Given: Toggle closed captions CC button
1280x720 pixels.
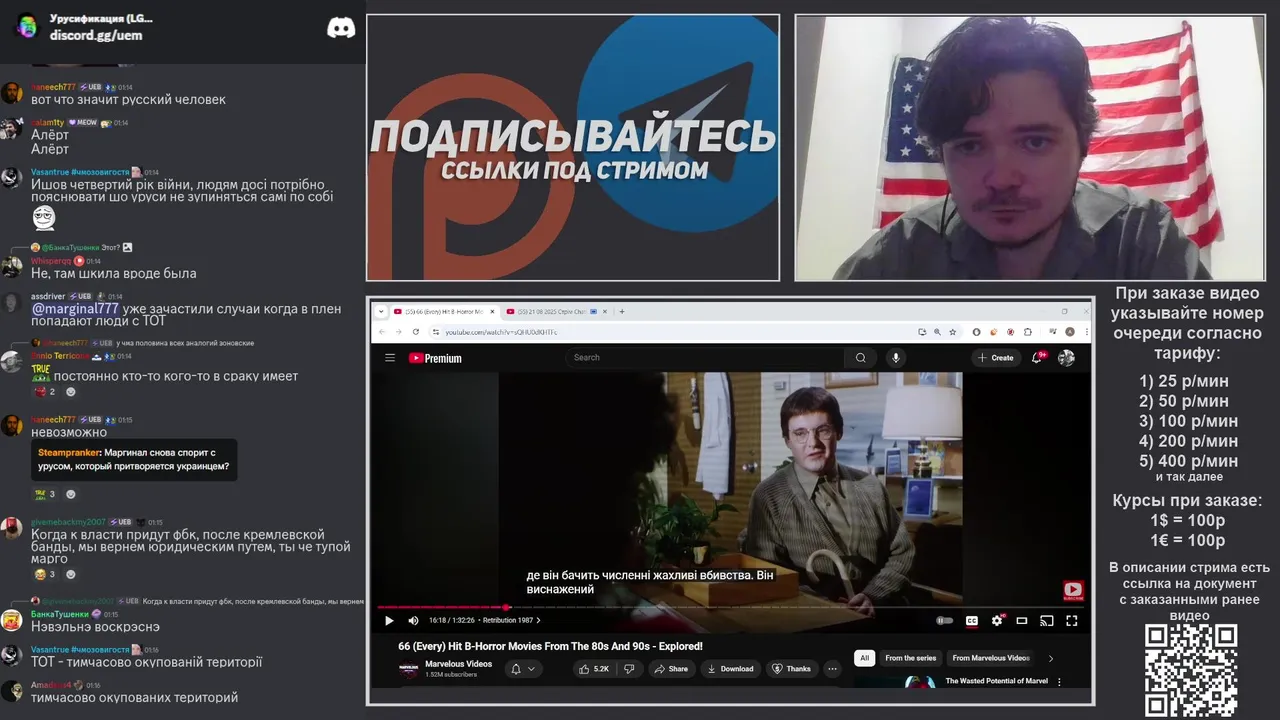Looking at the screenshot, I should [971, 620].
